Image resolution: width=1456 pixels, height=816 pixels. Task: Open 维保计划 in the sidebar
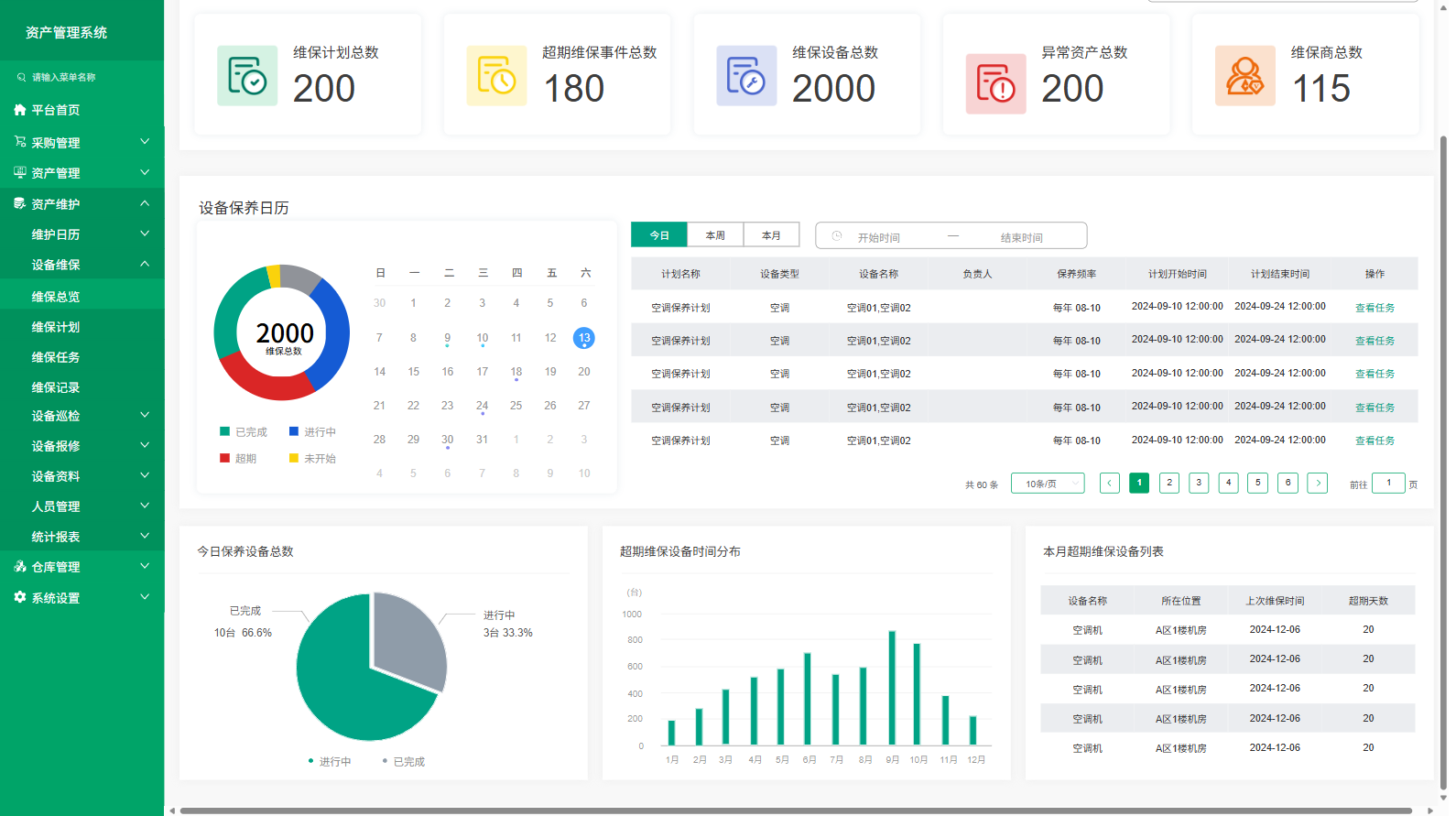coord(56,327)
